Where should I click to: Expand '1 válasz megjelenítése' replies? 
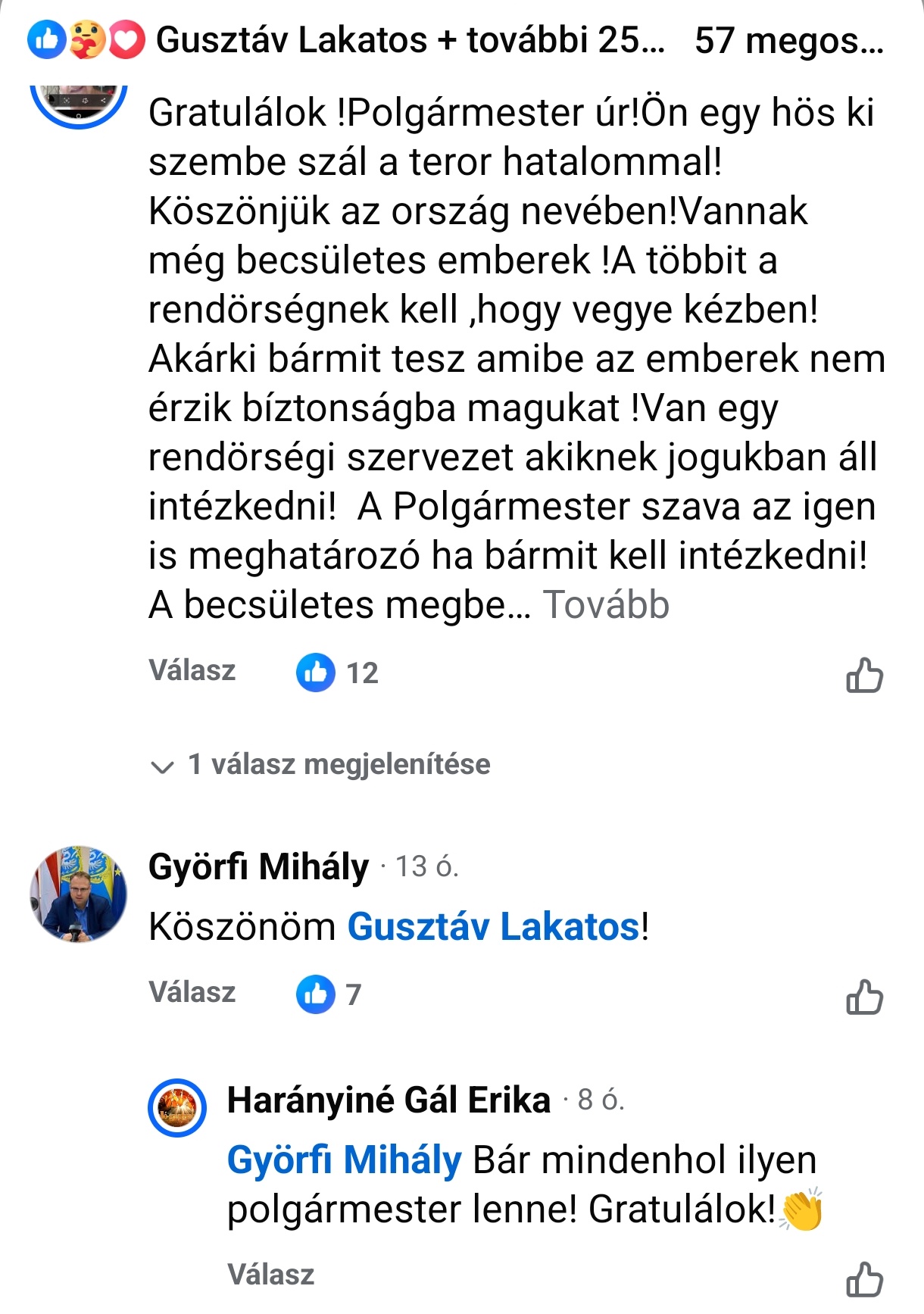click(x=320, y=764)
